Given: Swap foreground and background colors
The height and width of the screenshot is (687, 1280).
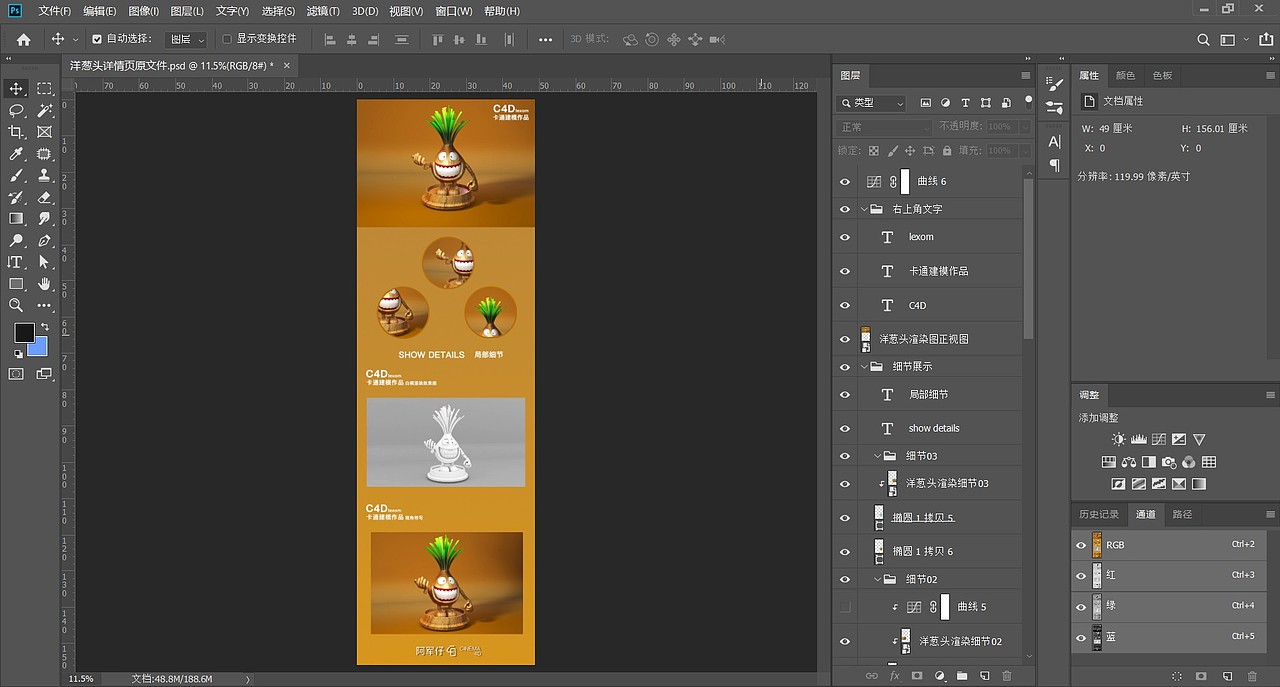Looking at the screenshot, I should point(45,326).
